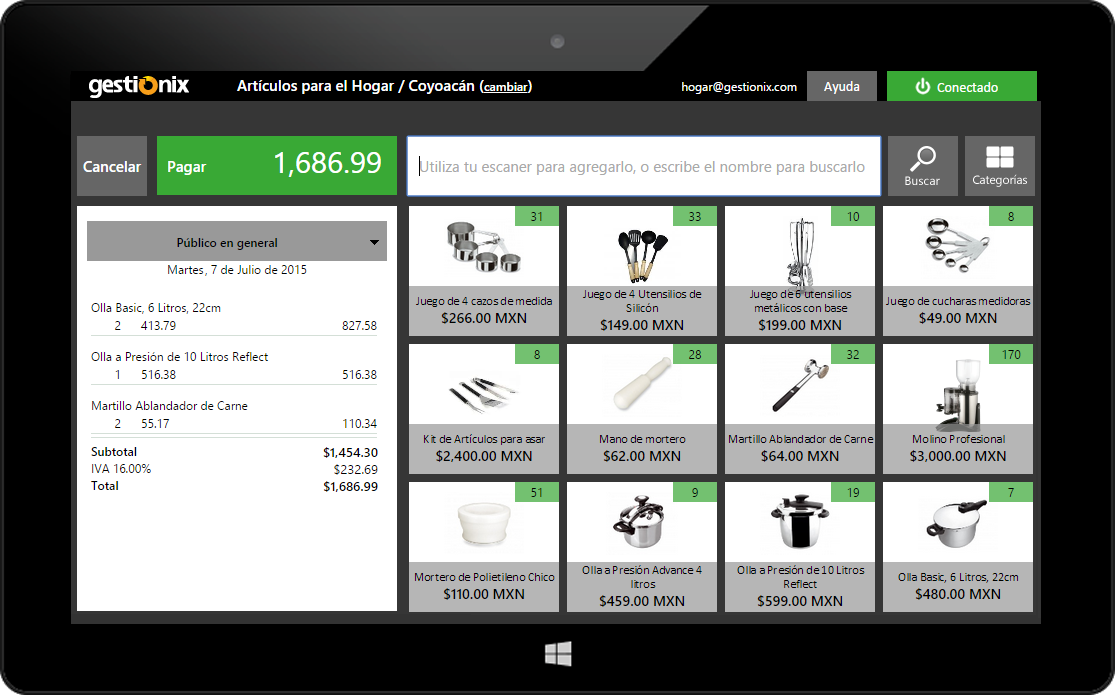Viewport: 1115px width, 695px height.
Task: Add Juego de 4 cazos de medida
Action: (x=484, y=270)
